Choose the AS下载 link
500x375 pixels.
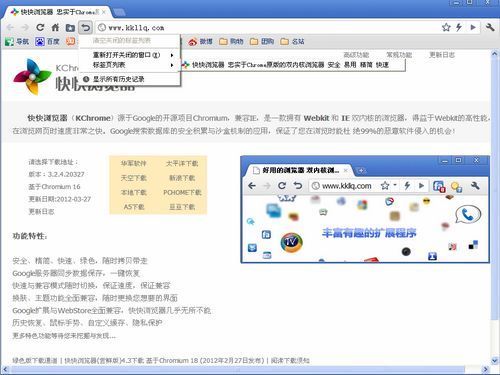[133, 207]
